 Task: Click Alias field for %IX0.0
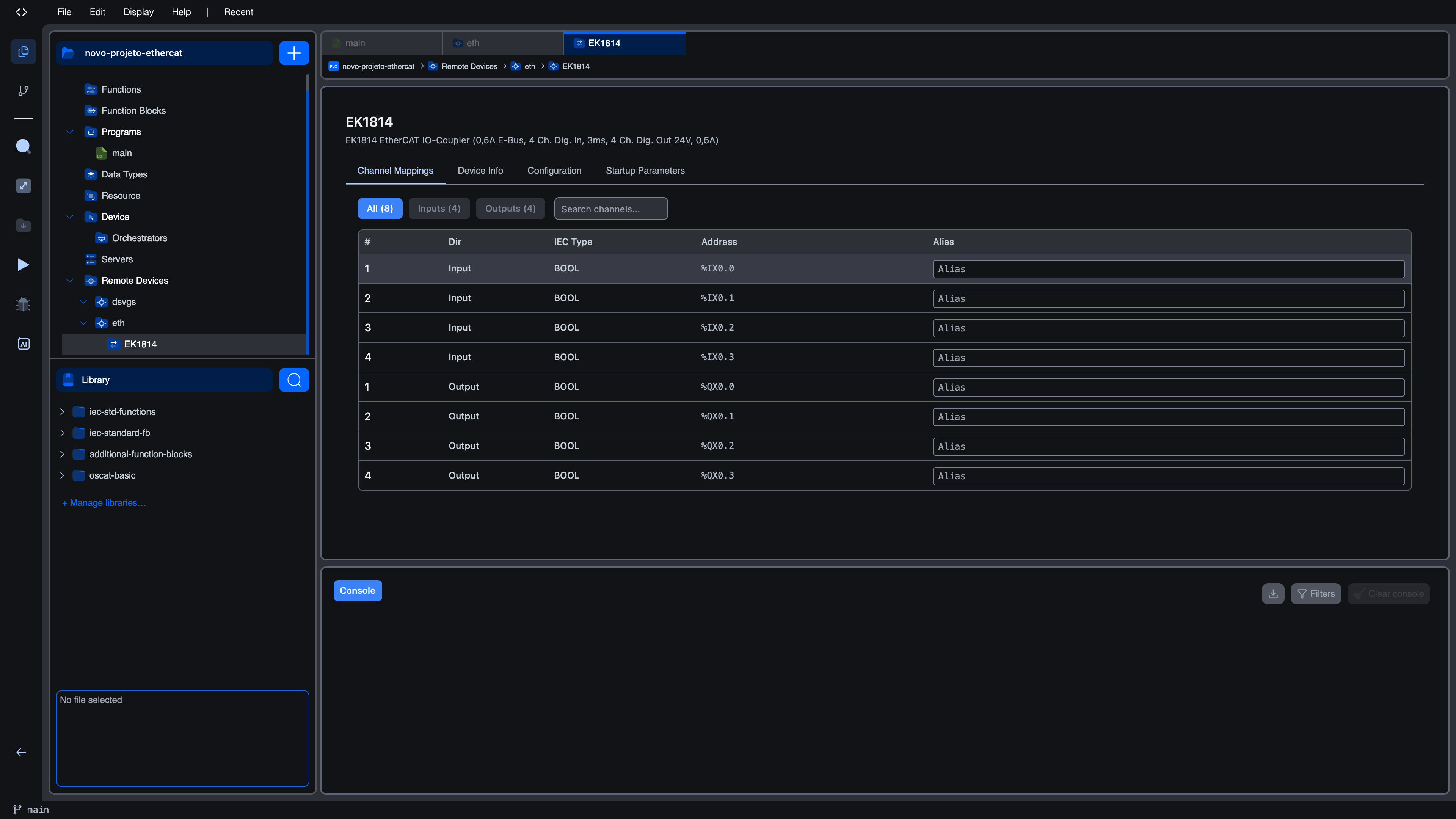(x=1168, y=269)
